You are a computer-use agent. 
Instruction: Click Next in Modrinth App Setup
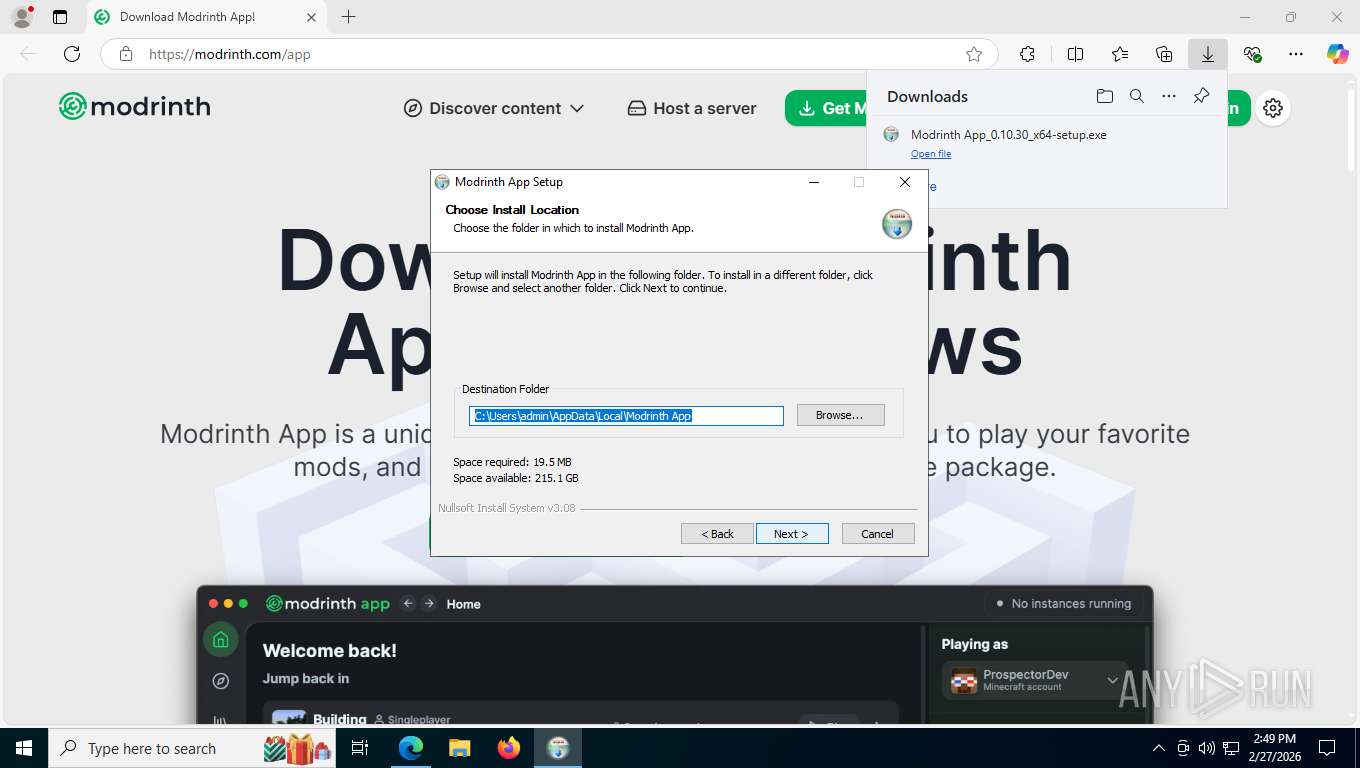792,534
